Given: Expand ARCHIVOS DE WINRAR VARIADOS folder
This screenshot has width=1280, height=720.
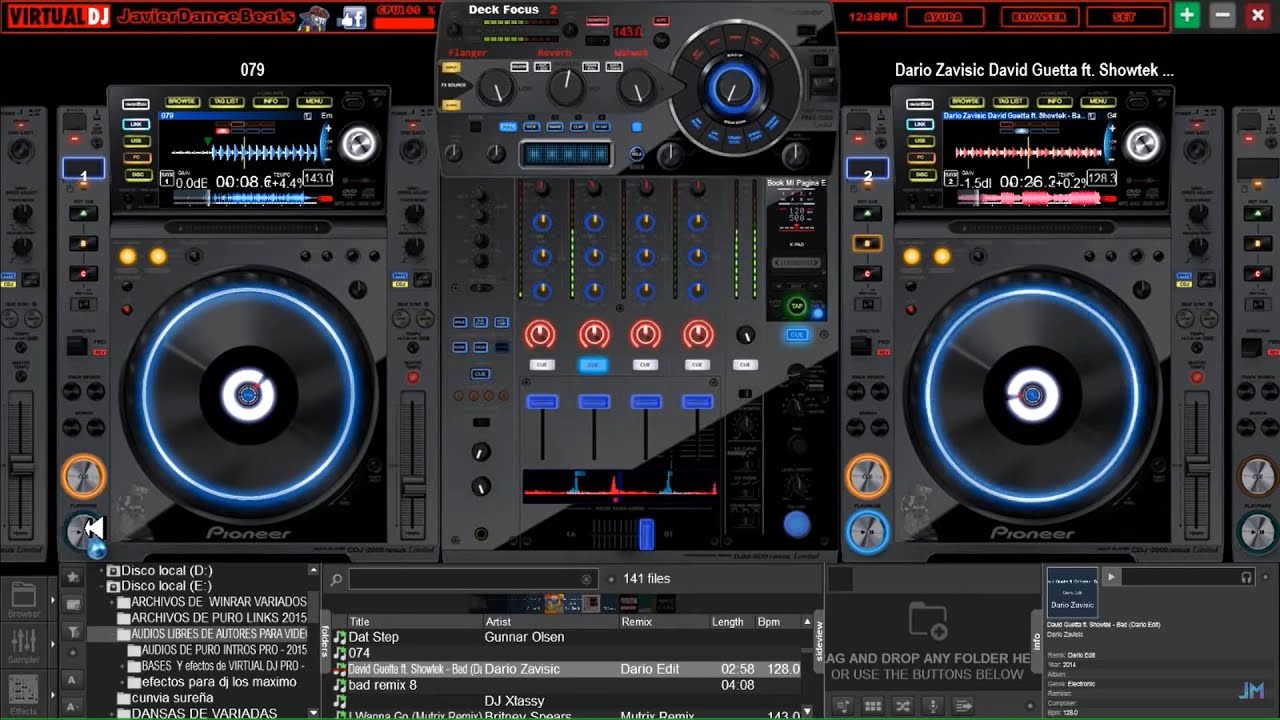Looking at the screenshot, I should pyautogui.click(x=111, y=602).
